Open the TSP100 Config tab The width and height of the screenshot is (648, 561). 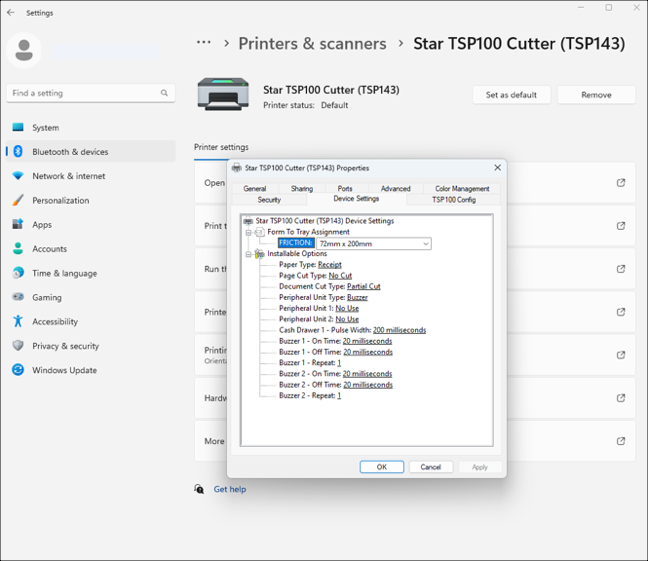454,200
